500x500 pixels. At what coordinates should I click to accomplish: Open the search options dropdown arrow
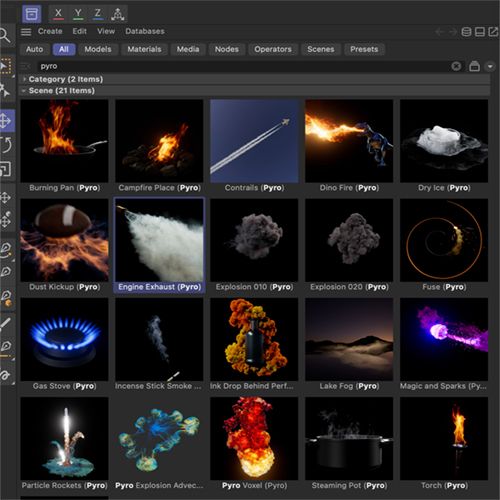490,66
